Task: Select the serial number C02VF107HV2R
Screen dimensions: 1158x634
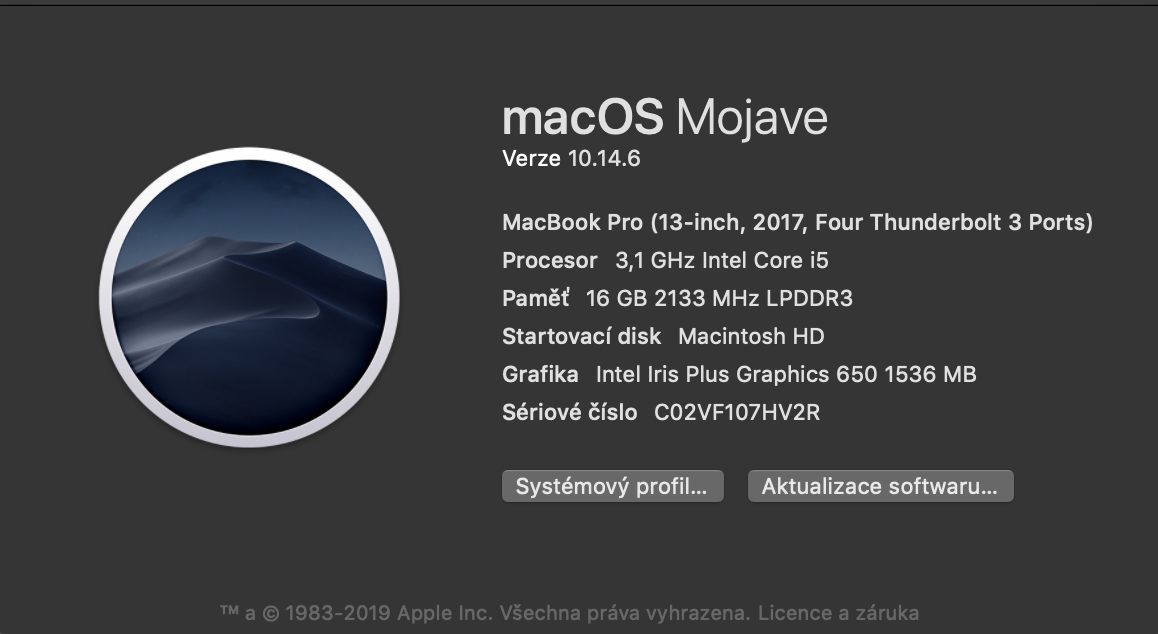Action: 737,412
